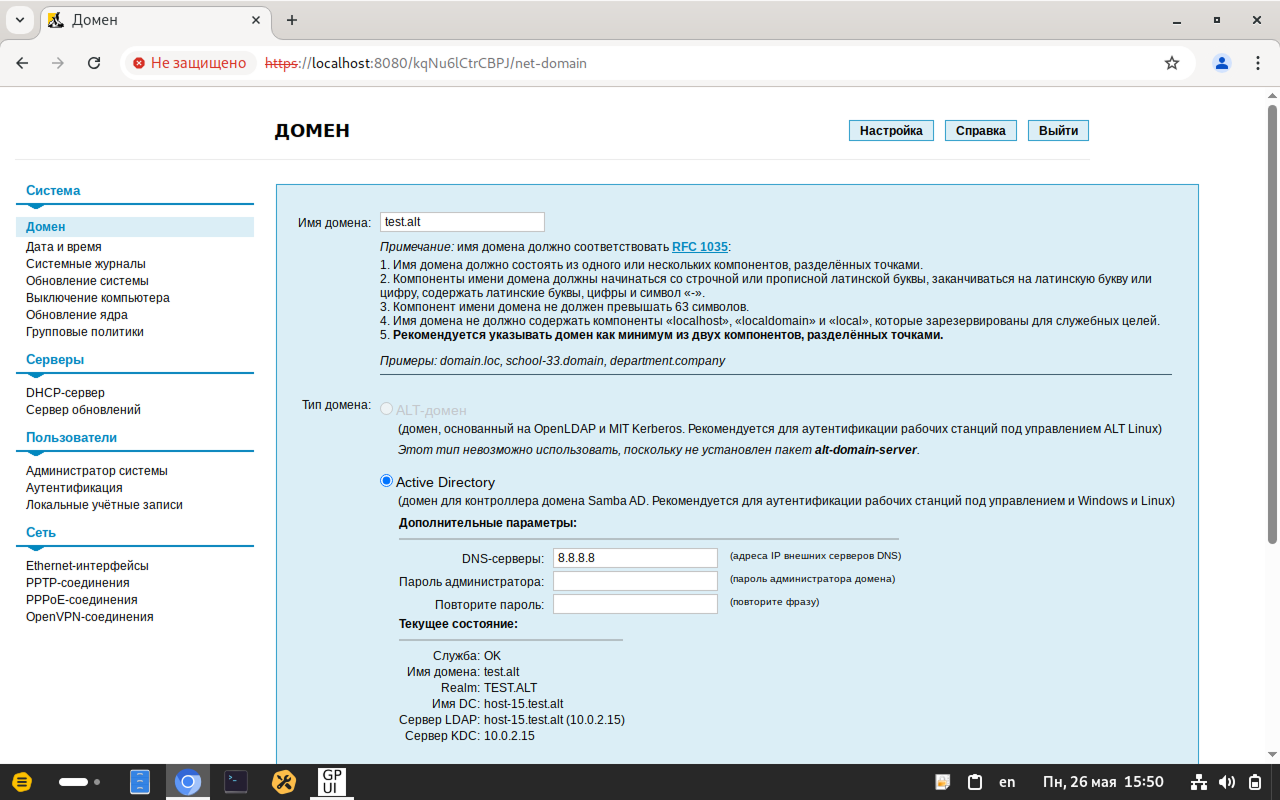Reload the page with the refresh icon
Screen dimensions: 1280x800
[x=94, y=63]
